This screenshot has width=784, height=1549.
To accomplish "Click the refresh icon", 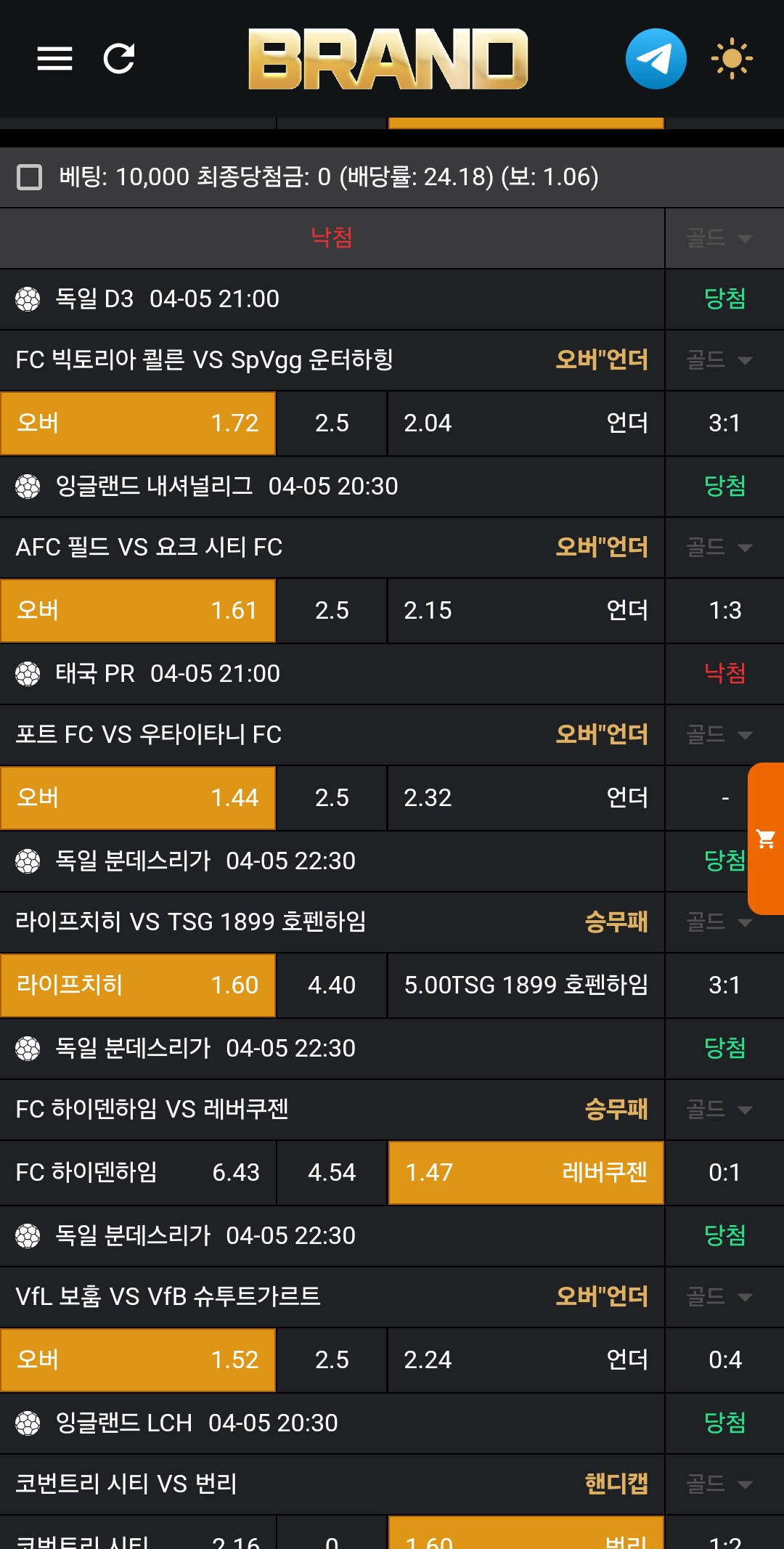I will (x=119, y=59).
